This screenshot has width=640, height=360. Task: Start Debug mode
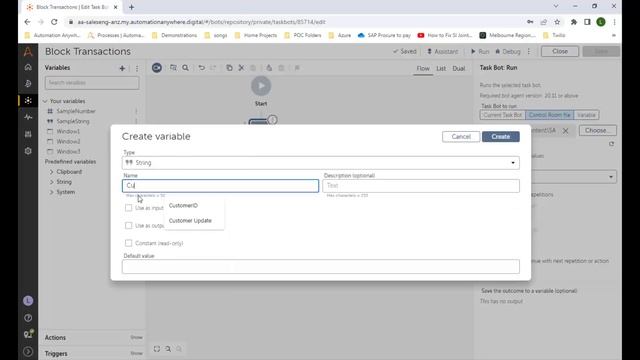click(507, 51)
